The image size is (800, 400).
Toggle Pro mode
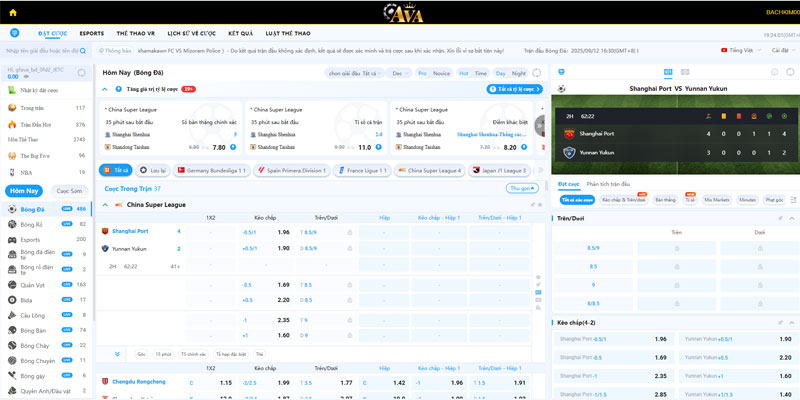(x=422, y=73)
